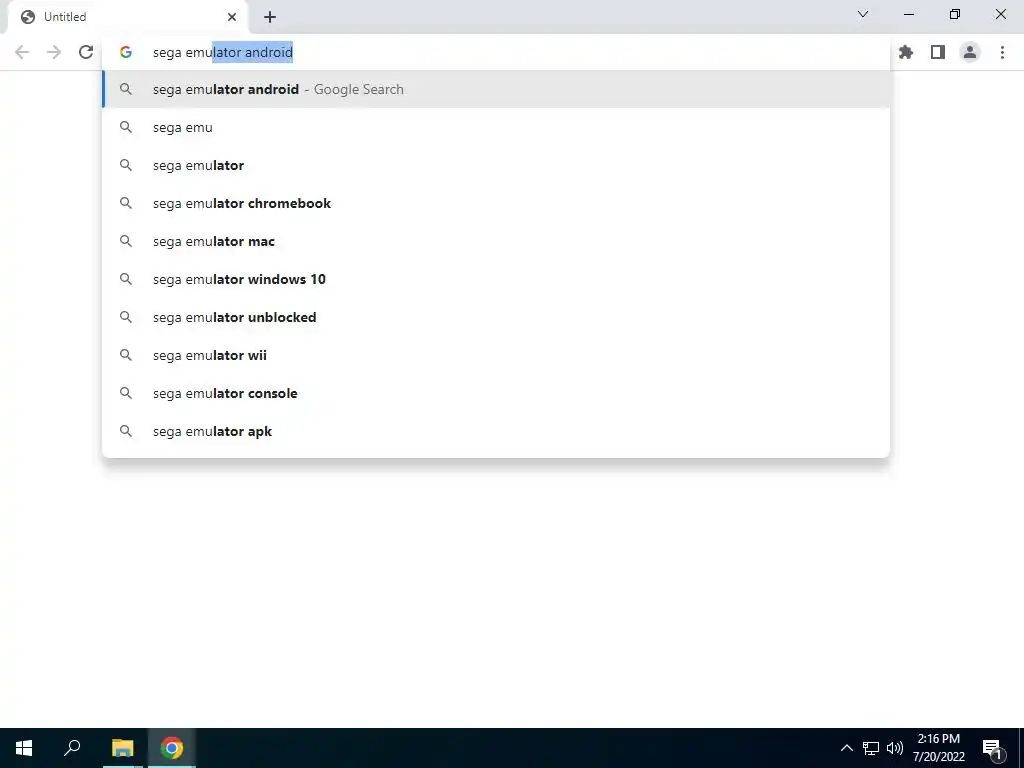Choose suggestion 'sega emulator android'

tap(496, 89)
